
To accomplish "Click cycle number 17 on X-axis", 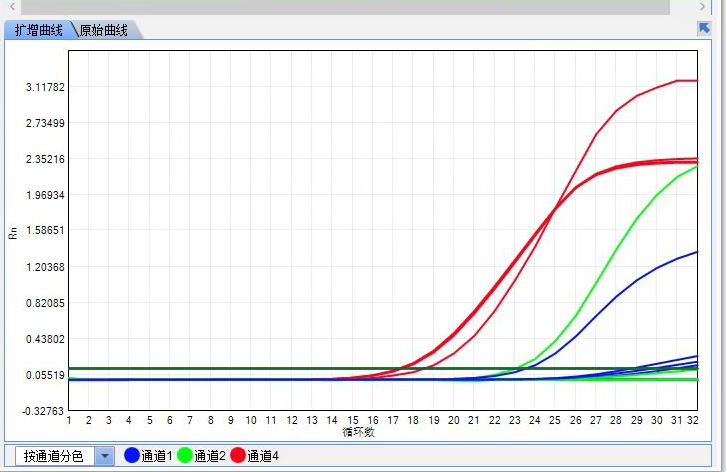I will pos(393,420).
